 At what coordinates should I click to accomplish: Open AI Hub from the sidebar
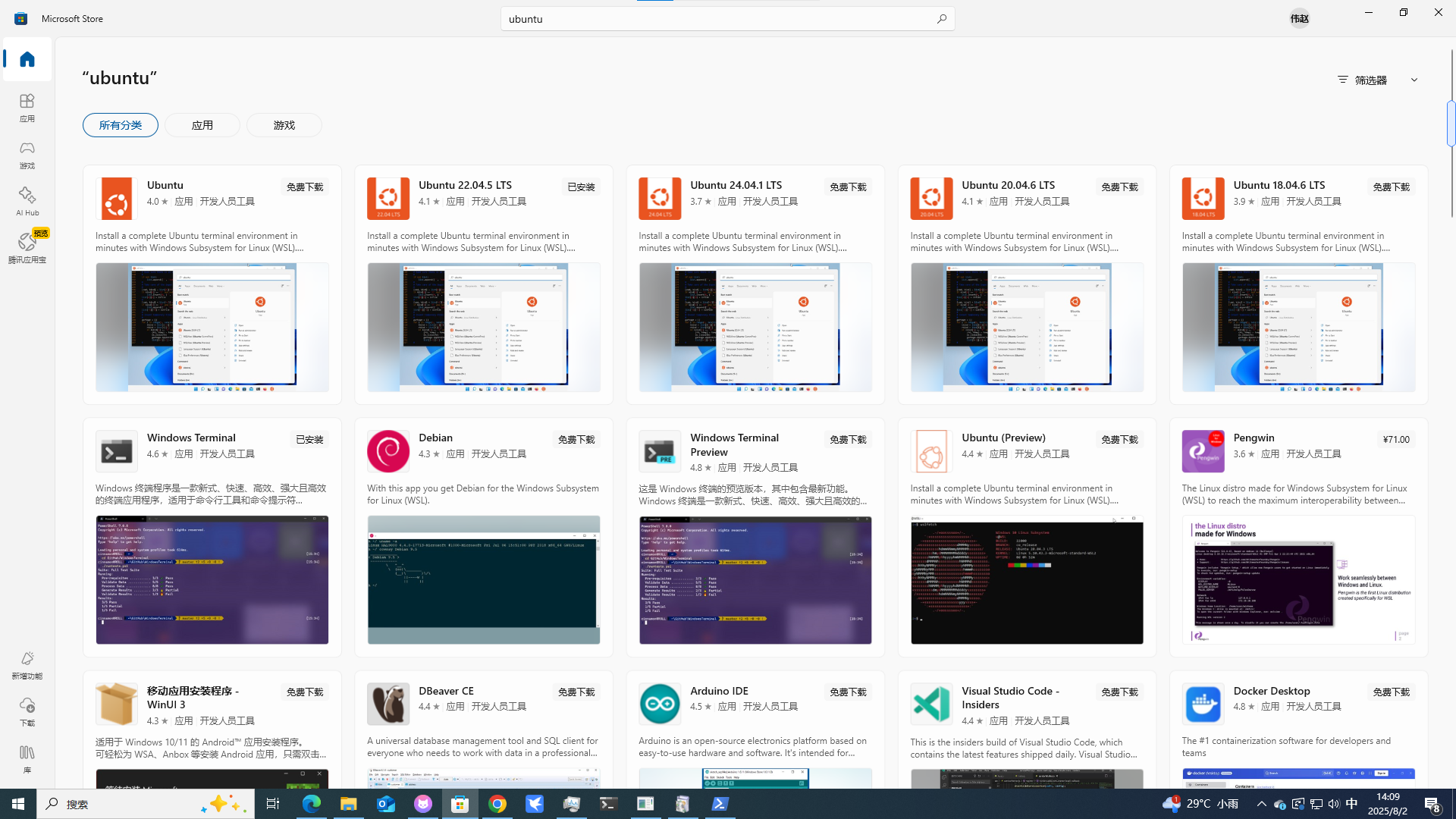pos(27,199)
